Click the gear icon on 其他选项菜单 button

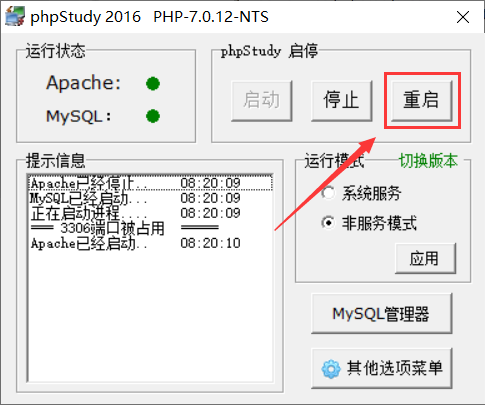pos(331,369)
